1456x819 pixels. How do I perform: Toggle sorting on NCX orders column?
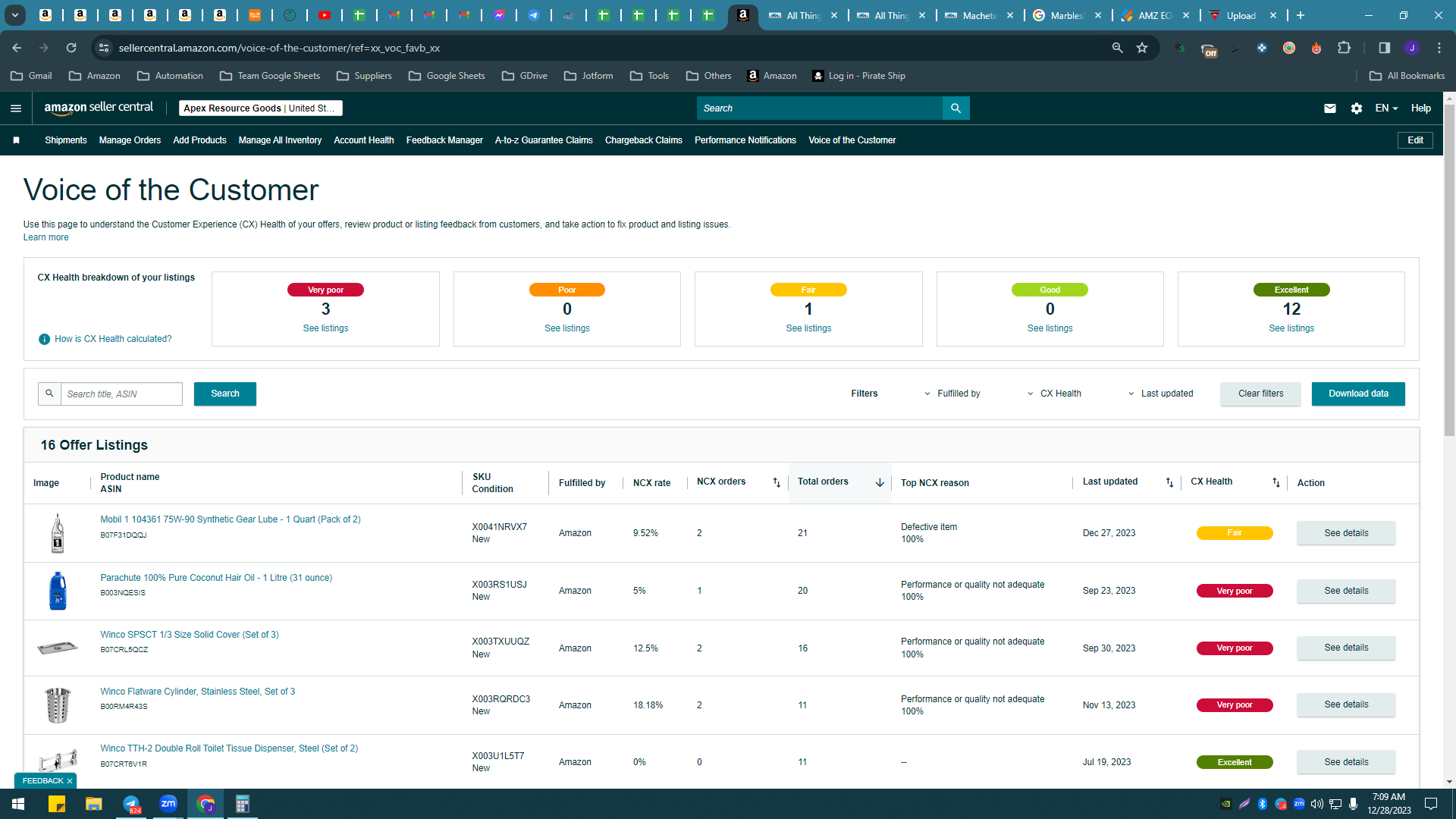click(x=777, y=482)
